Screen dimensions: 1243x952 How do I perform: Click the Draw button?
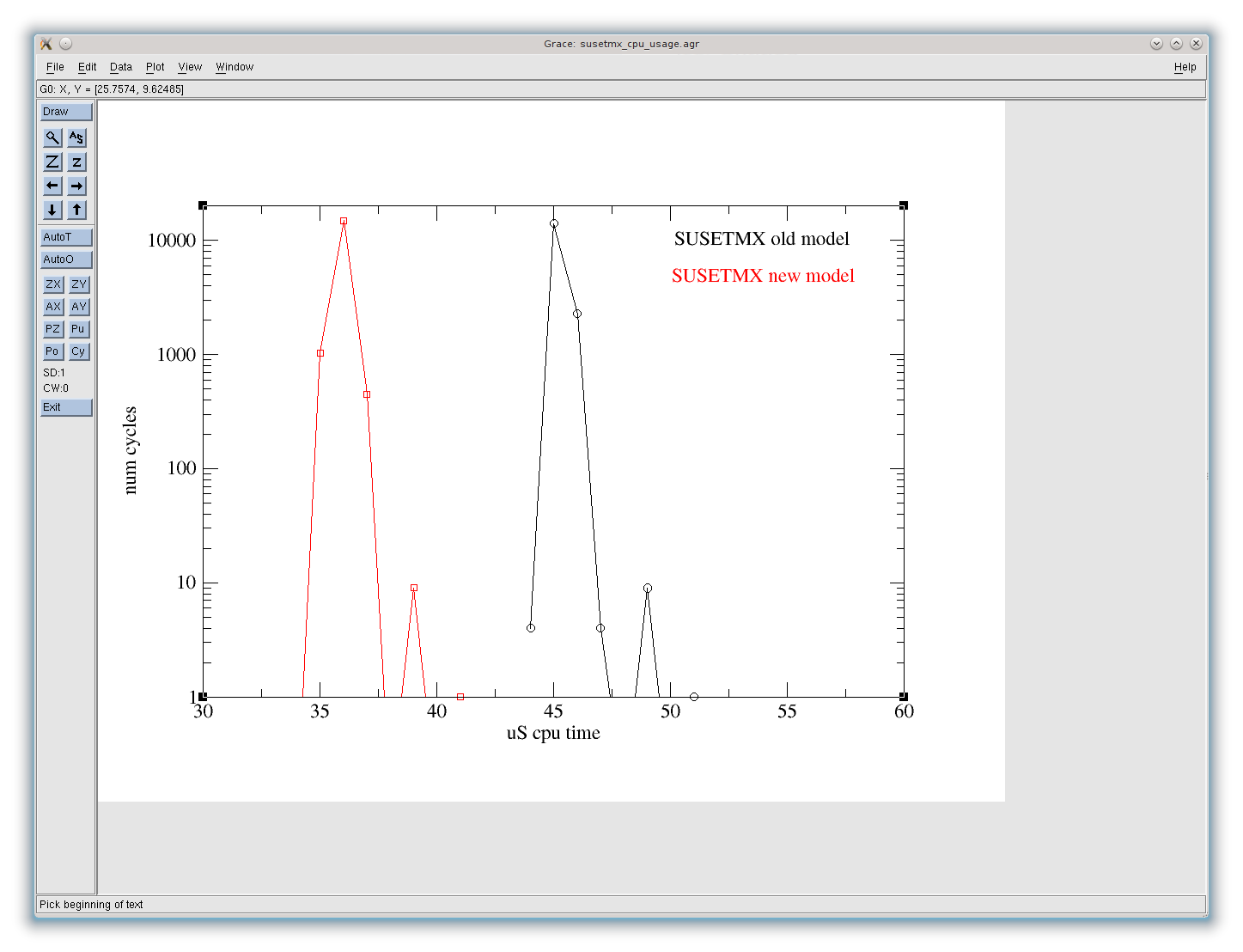point(66,112)
